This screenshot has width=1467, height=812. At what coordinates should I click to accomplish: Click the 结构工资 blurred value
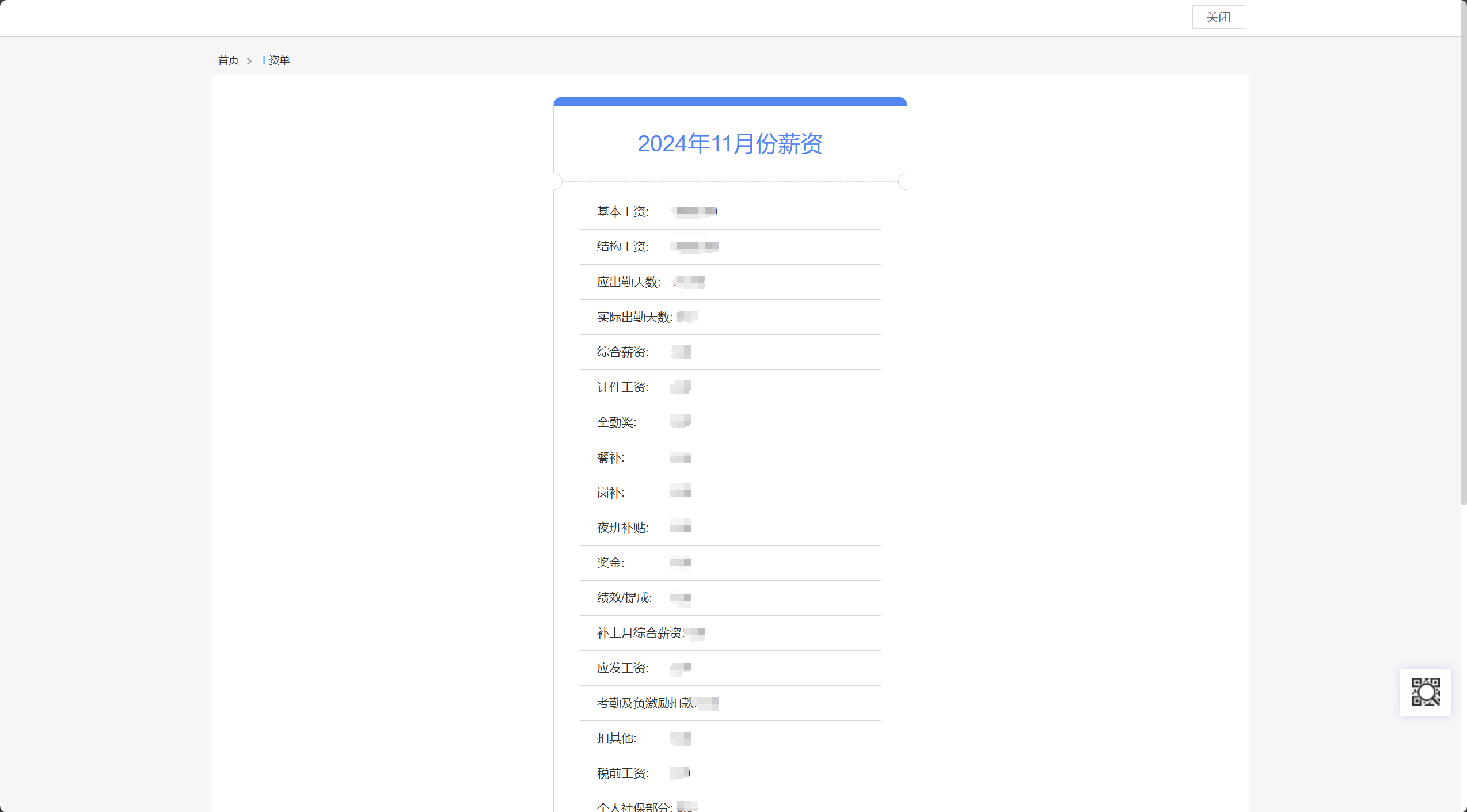pos(694,247)
